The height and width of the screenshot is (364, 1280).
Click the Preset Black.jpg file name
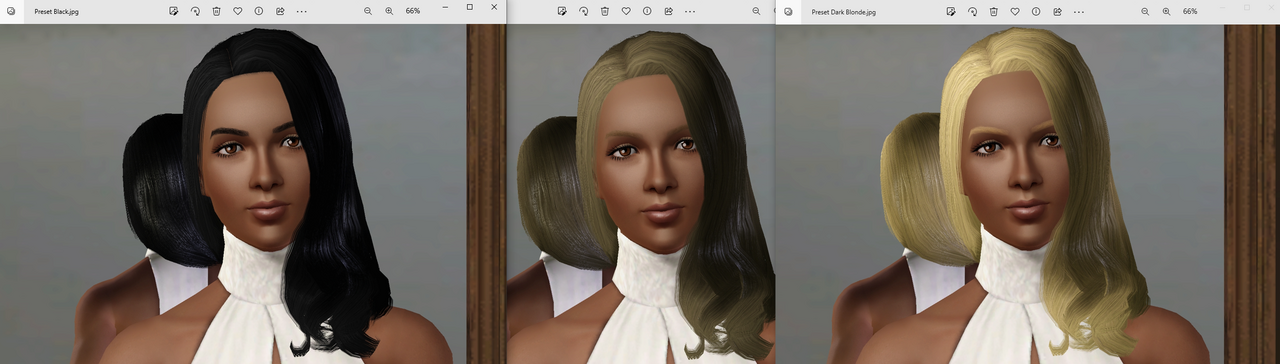[x=57, y=11]
